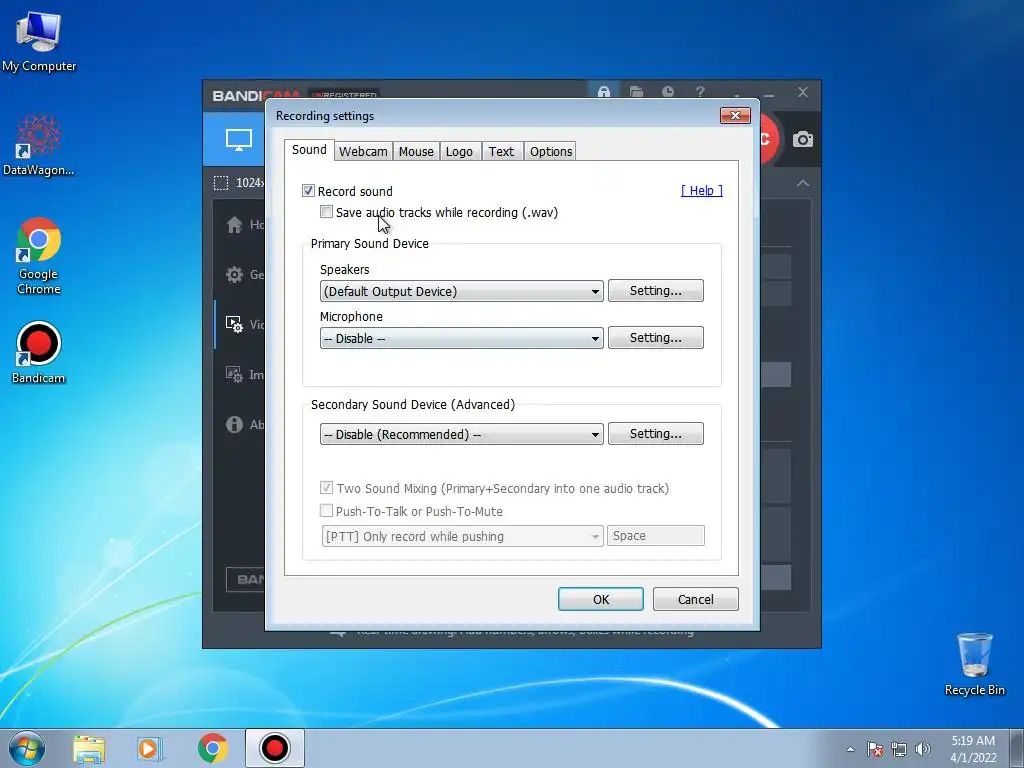
Task: Switch to the Webcam tab
Action: pyautogui.click(x=363, y=152)
